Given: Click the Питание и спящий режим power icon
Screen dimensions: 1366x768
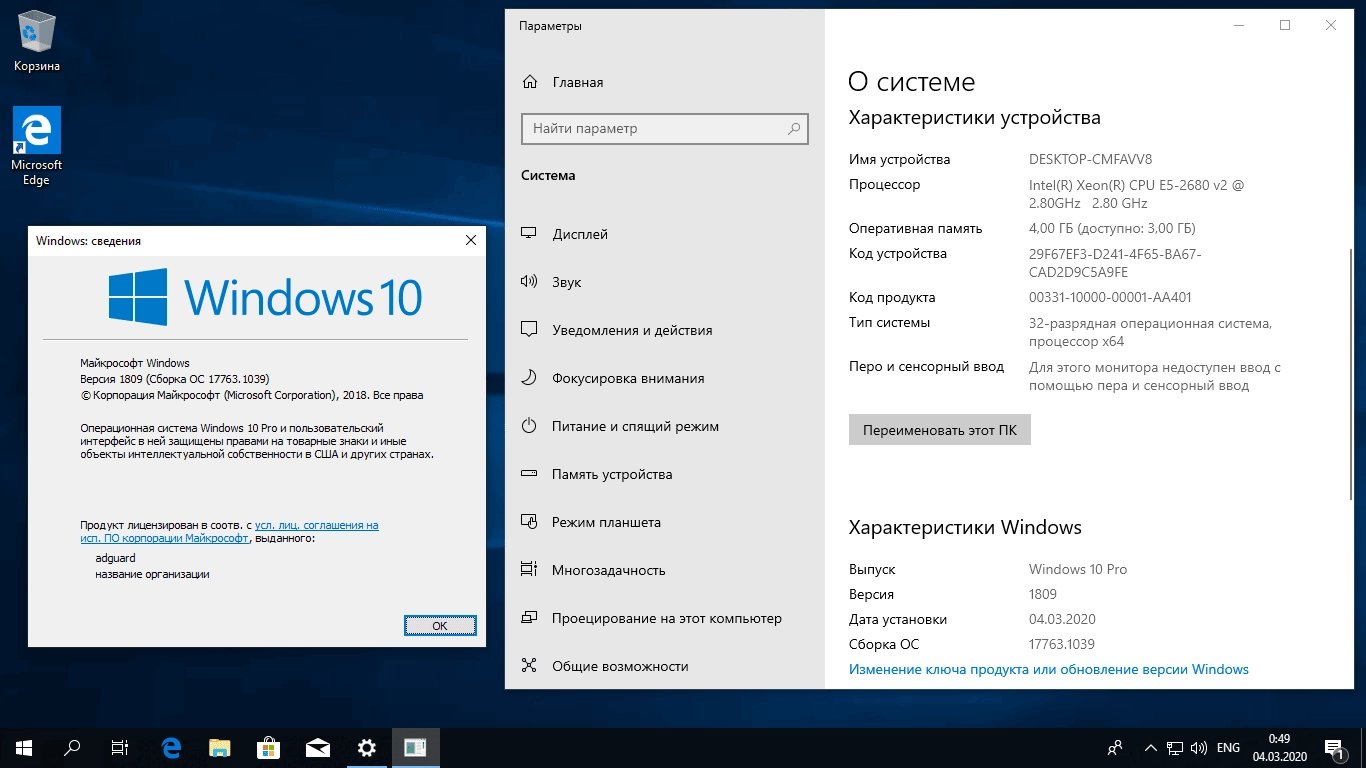Looking at the screenshot, I should pyautogui.click(x=530, y=426).
